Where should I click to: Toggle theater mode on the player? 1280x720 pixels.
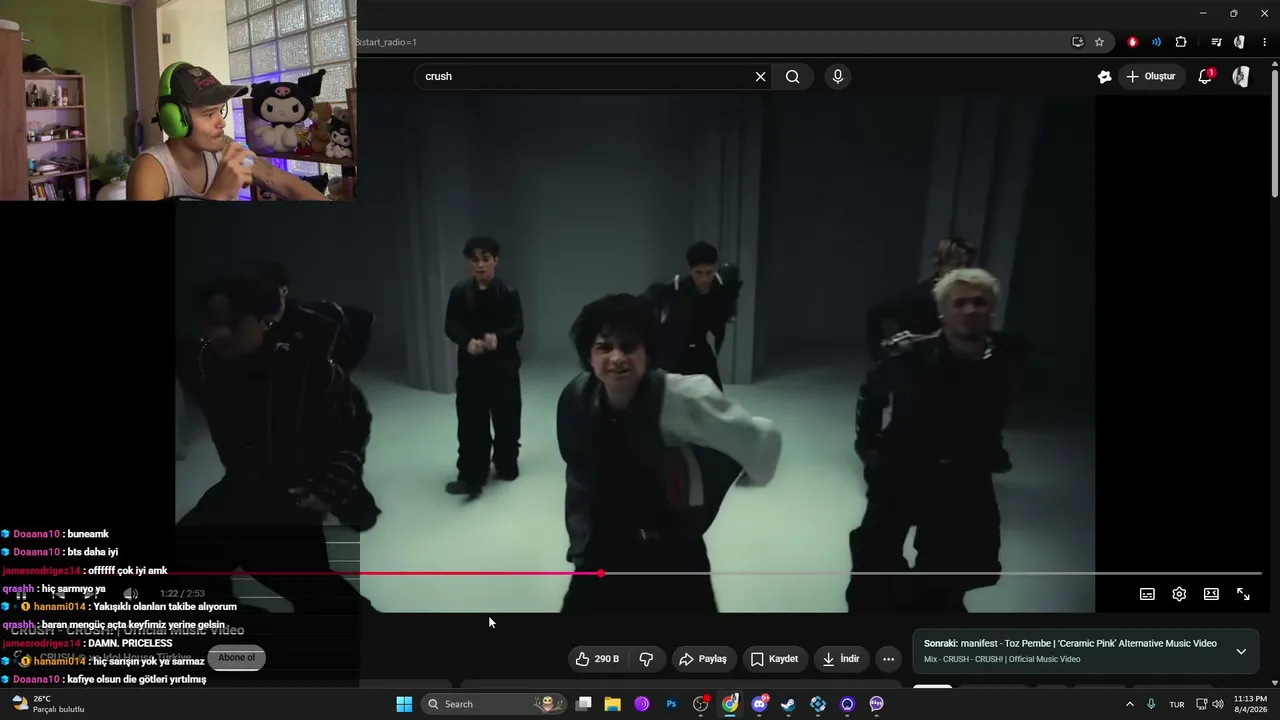point(1211,594)
